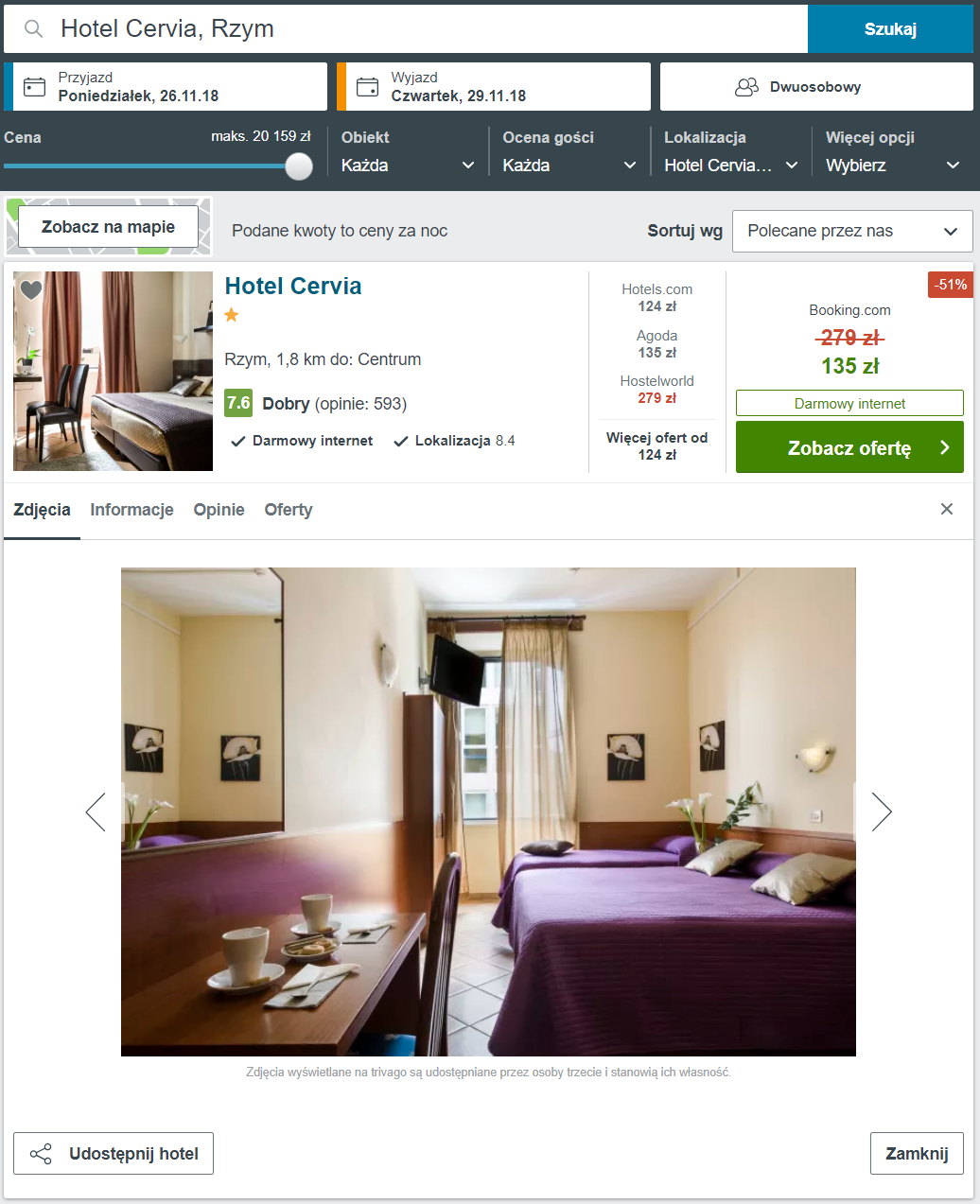Click the Cena price slider handle
980x1204 pixels.
pyautogui.click(x=299, y=166)
